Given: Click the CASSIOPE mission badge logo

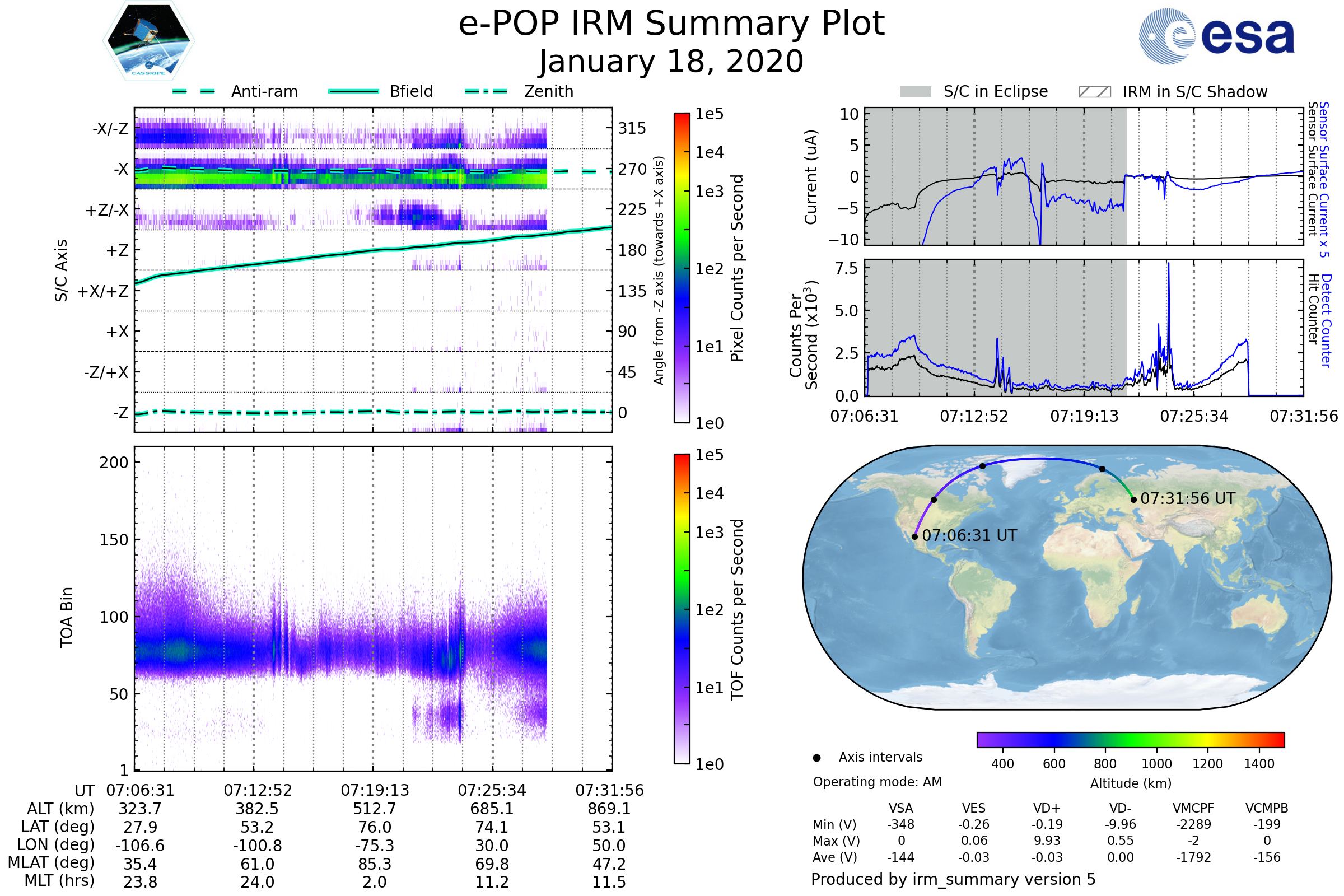Looking at the screenshot, I should coord(148,41).
